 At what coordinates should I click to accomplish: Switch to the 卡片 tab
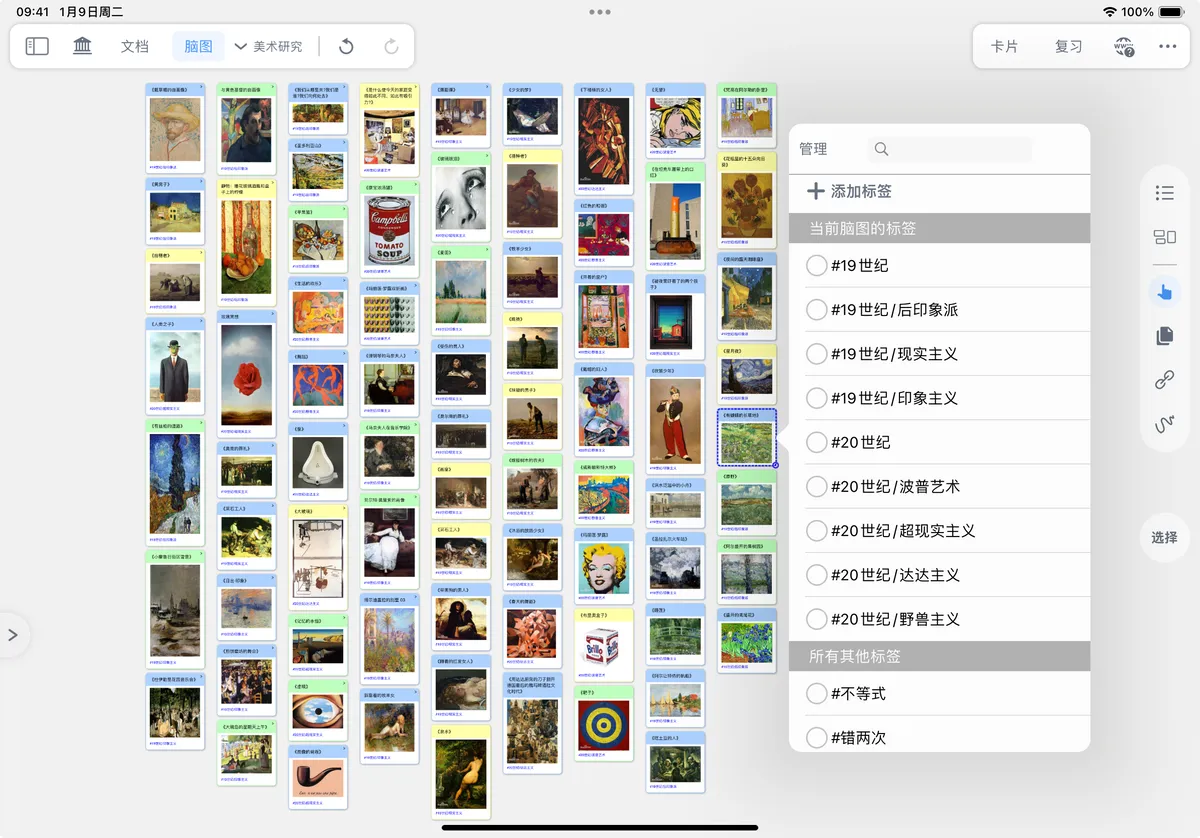(x=1005, y=46)
